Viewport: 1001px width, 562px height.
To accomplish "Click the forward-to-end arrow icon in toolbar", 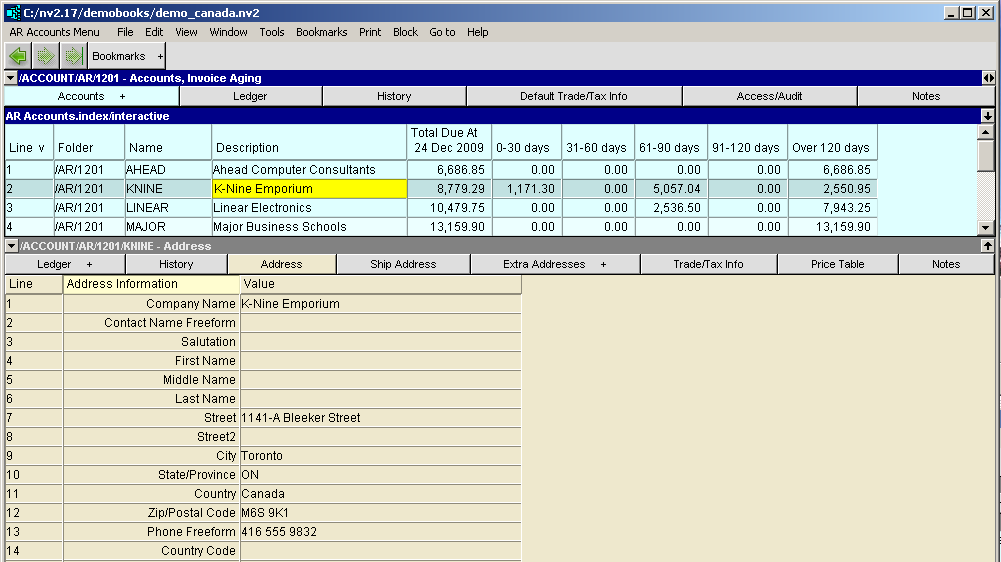I will (73, 56).
